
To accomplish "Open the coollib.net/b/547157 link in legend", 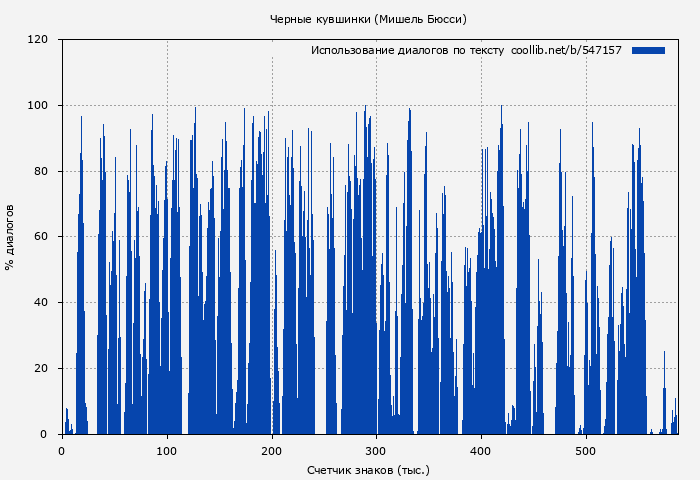I will [566, 50].
